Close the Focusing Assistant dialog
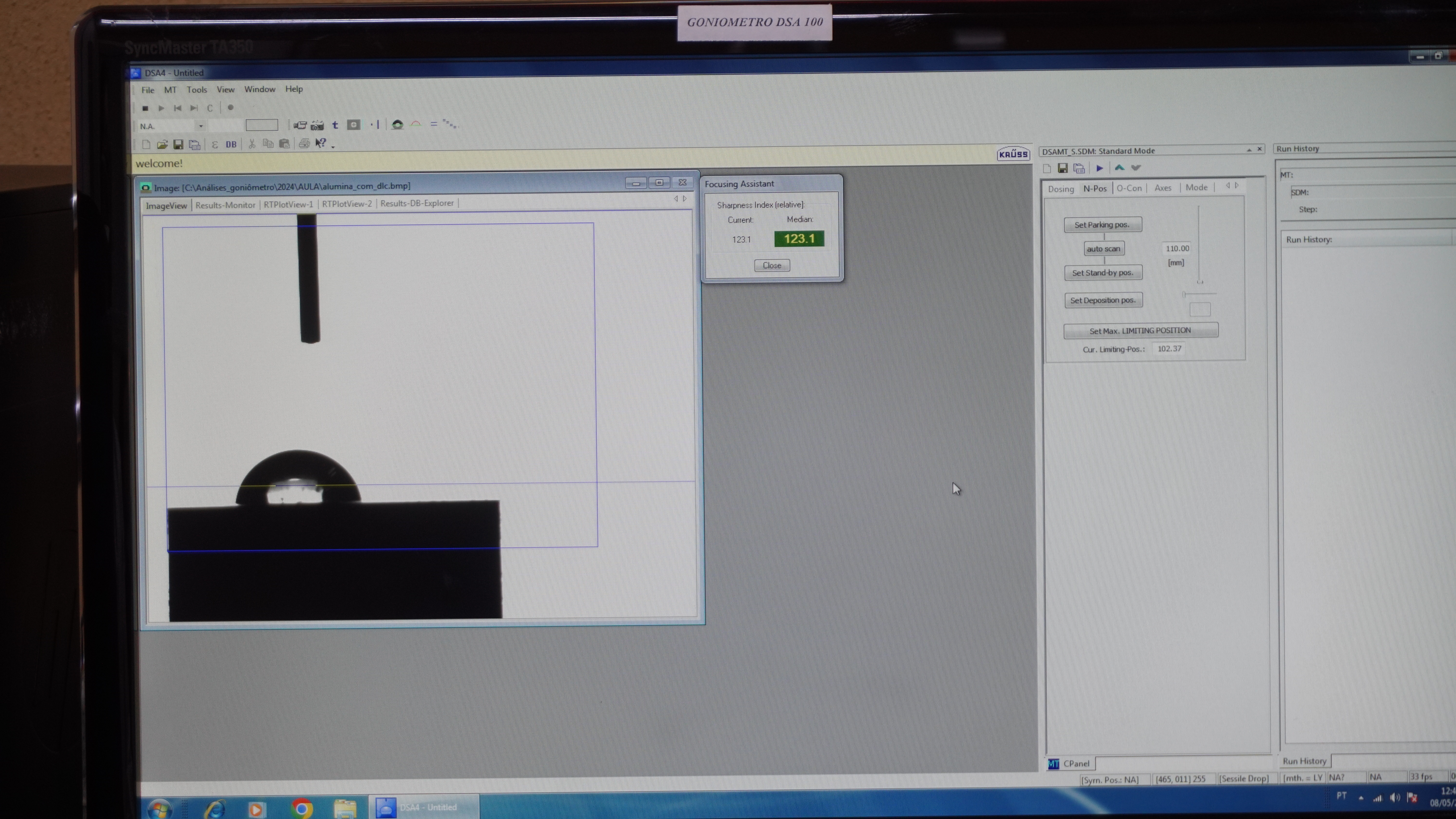Screen dimensions: 1456x819 tap(772, 265)
